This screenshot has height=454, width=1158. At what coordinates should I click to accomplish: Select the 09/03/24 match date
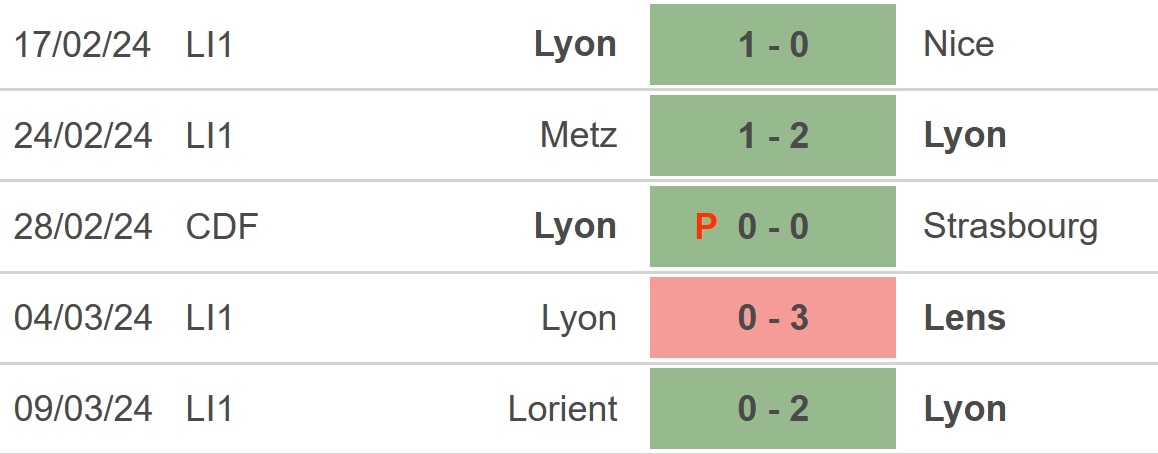coord(83,408)
